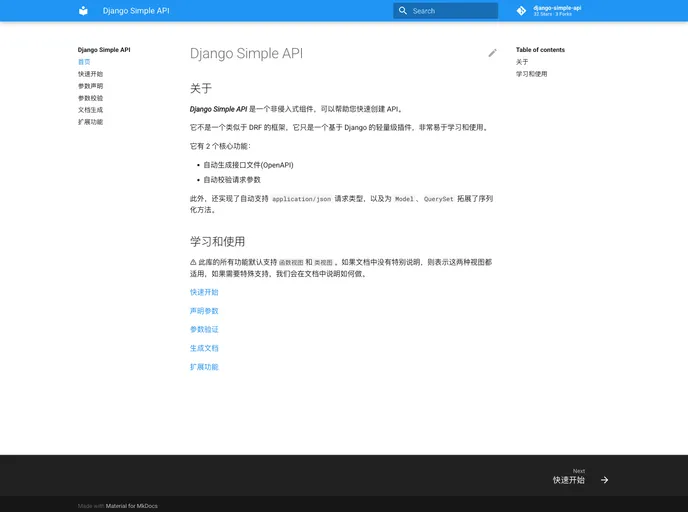The width and height of the screenshot is (688, 512).
Task: Click the MkDocs book logo icon
Action: click(83, 11)
